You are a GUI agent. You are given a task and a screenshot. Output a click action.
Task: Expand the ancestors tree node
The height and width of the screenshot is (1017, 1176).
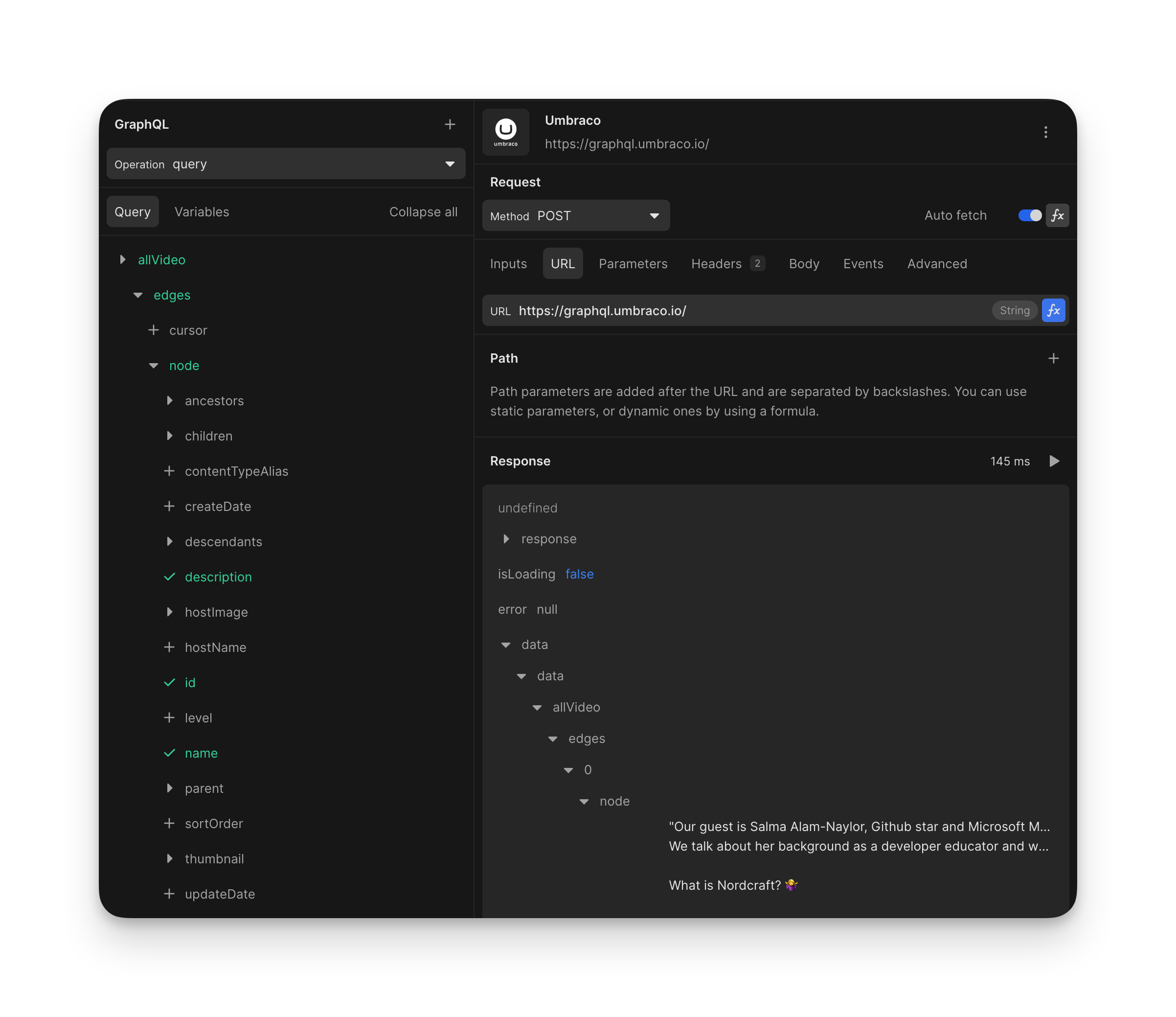click(x=169, y=401)
